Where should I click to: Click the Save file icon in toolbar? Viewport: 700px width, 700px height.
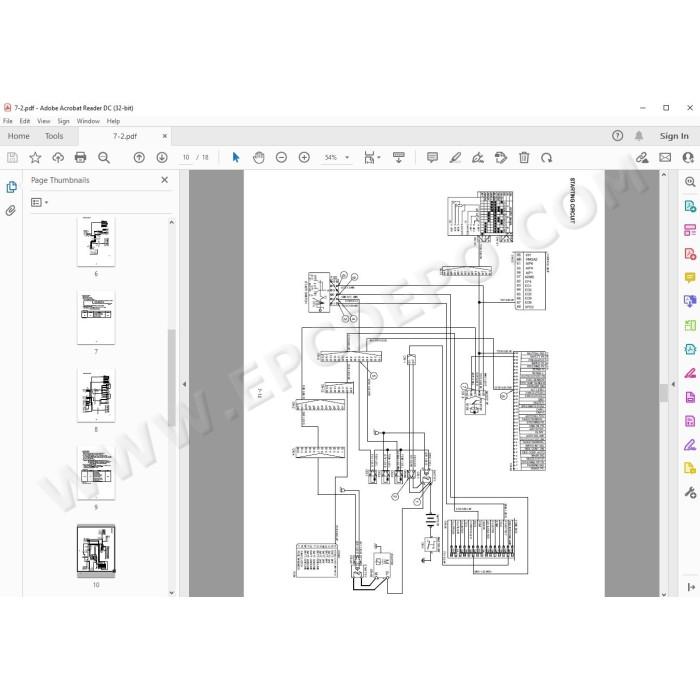(12, 158)
